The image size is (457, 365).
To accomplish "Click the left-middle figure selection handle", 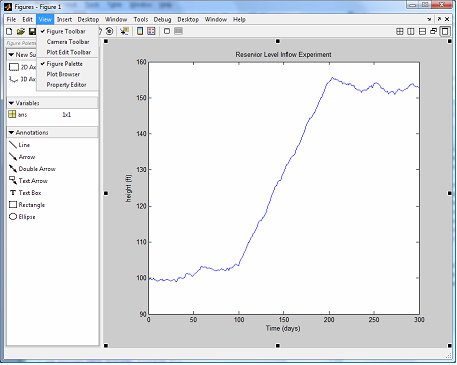I will click(x=106, y=193).
